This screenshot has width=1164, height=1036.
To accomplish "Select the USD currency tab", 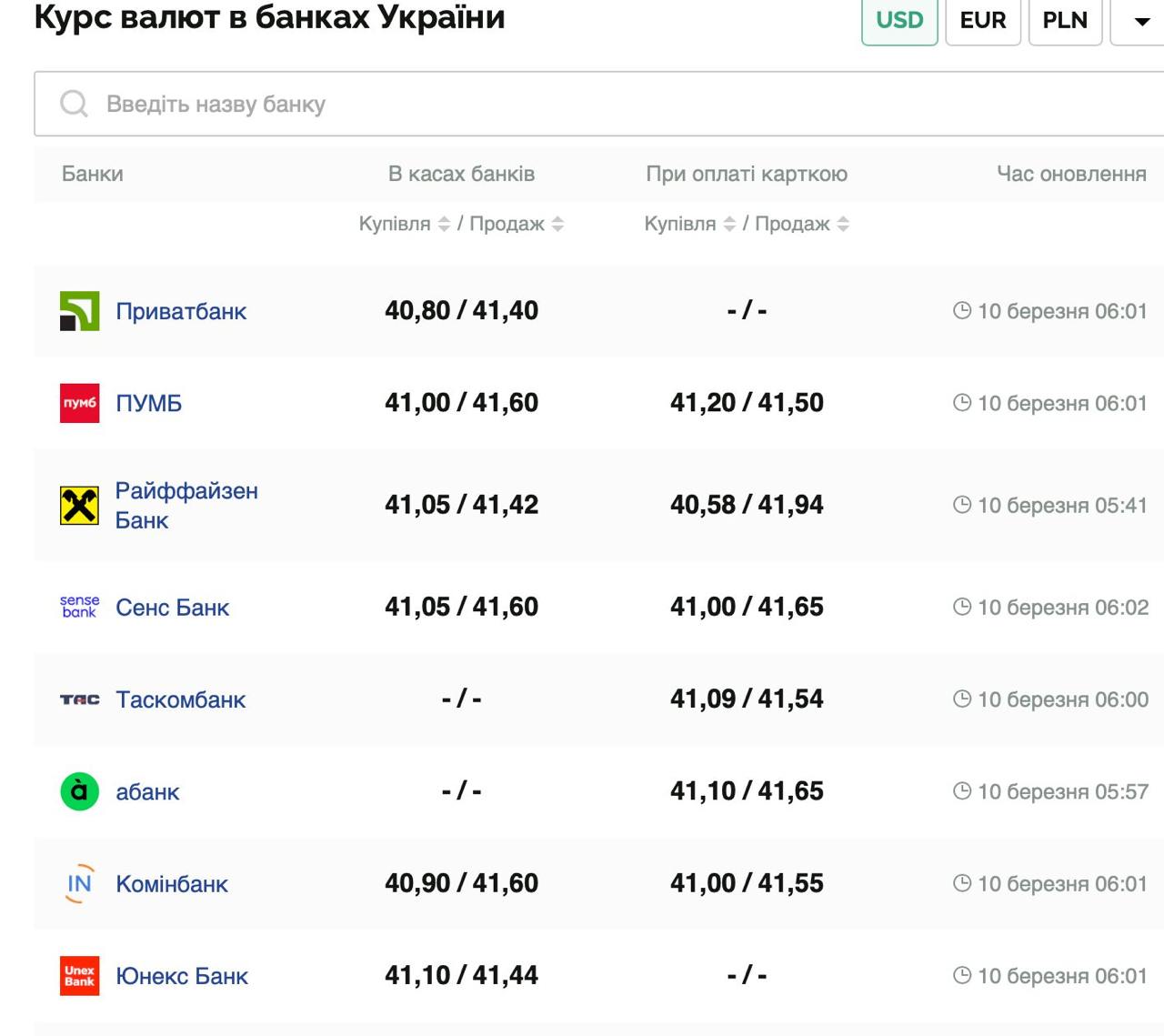I will click(x=899, y=21).
